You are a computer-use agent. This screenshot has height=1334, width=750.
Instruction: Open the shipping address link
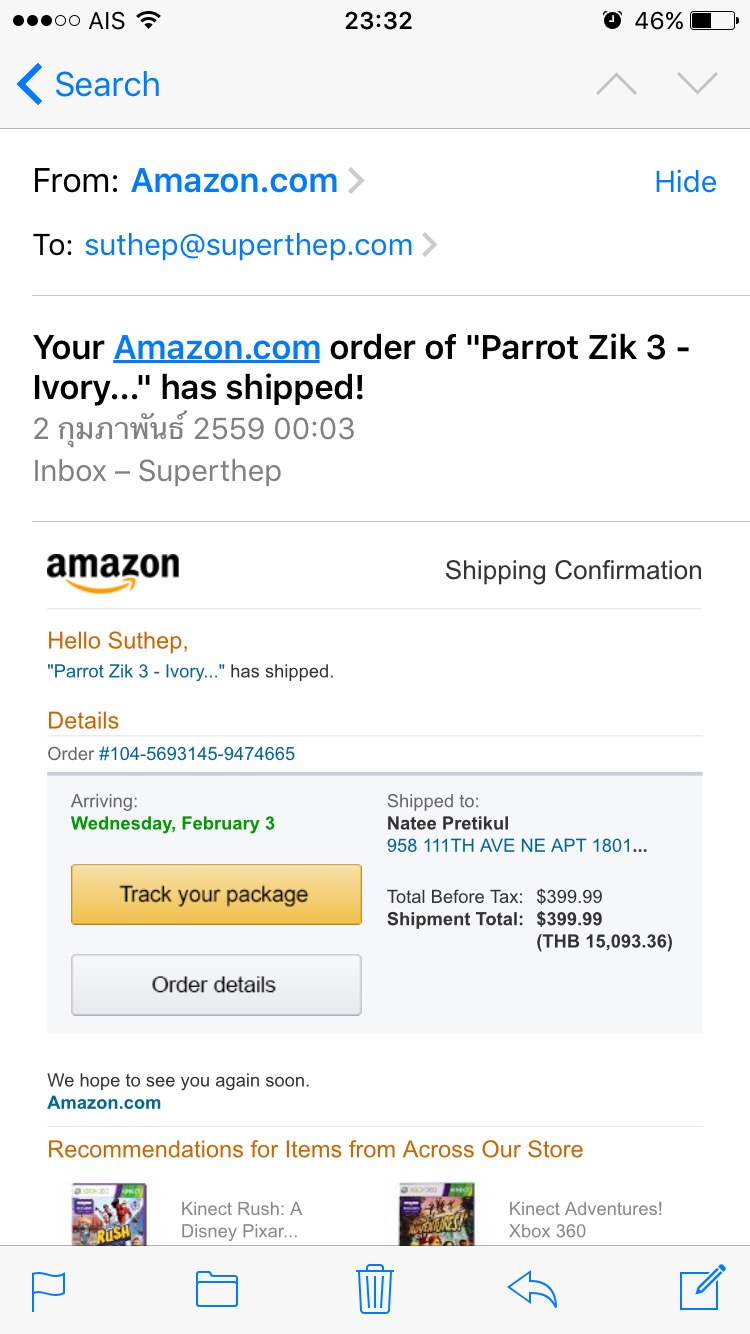coord(517,846)
